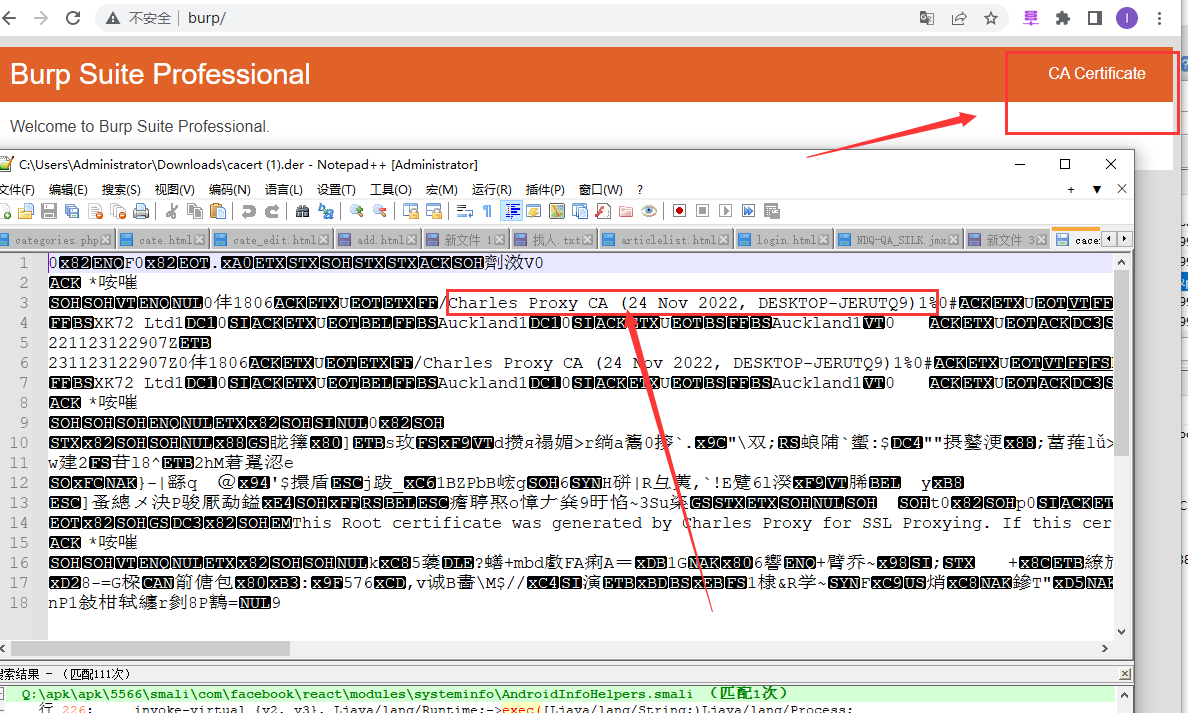Open the 编码(N) encoding menu
1188x713 pixels.
click(x=229, y=189)
